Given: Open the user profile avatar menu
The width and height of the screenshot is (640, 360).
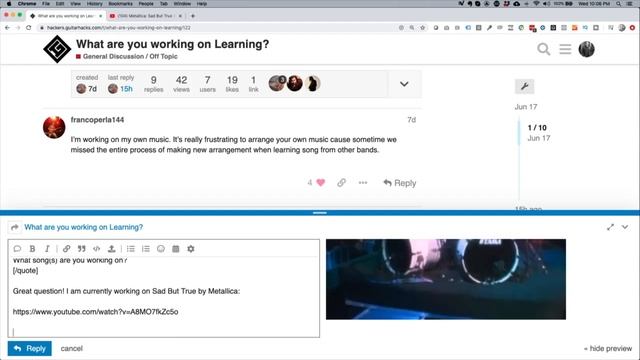Looking at the screenshot, I should click(587, 49).
